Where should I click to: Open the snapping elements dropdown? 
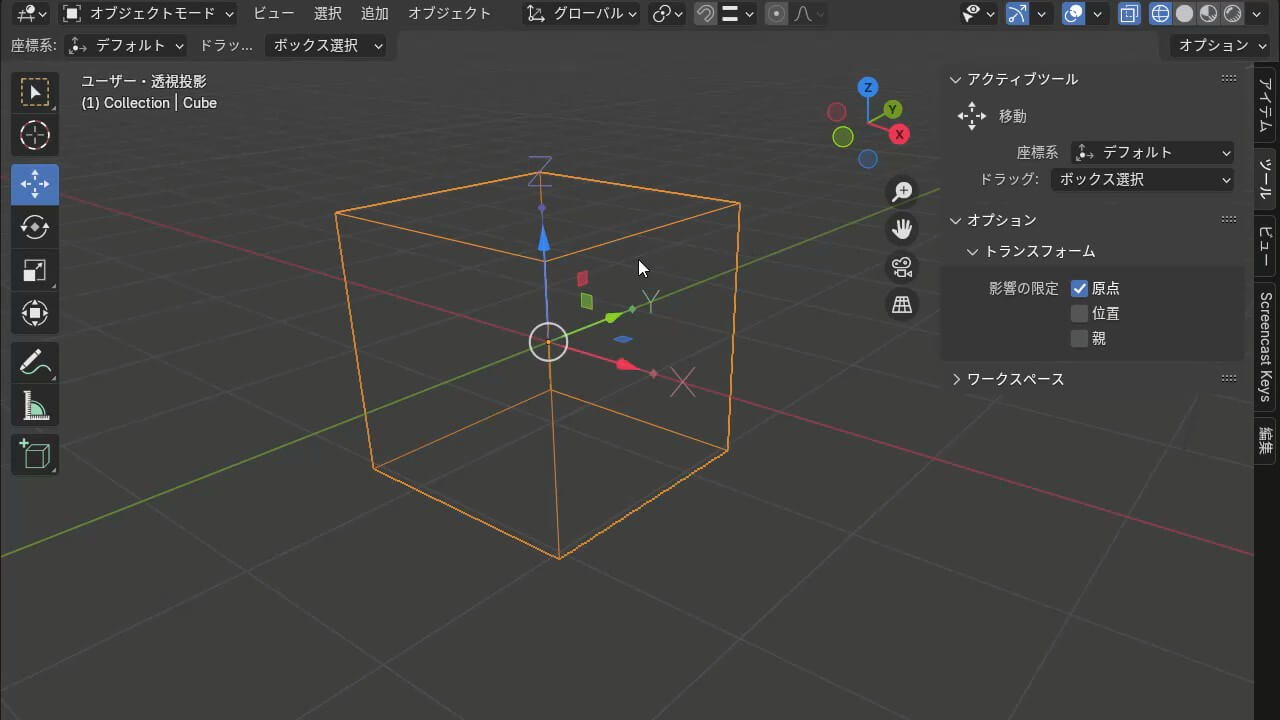pyautogui.click(x=738, y=14)
